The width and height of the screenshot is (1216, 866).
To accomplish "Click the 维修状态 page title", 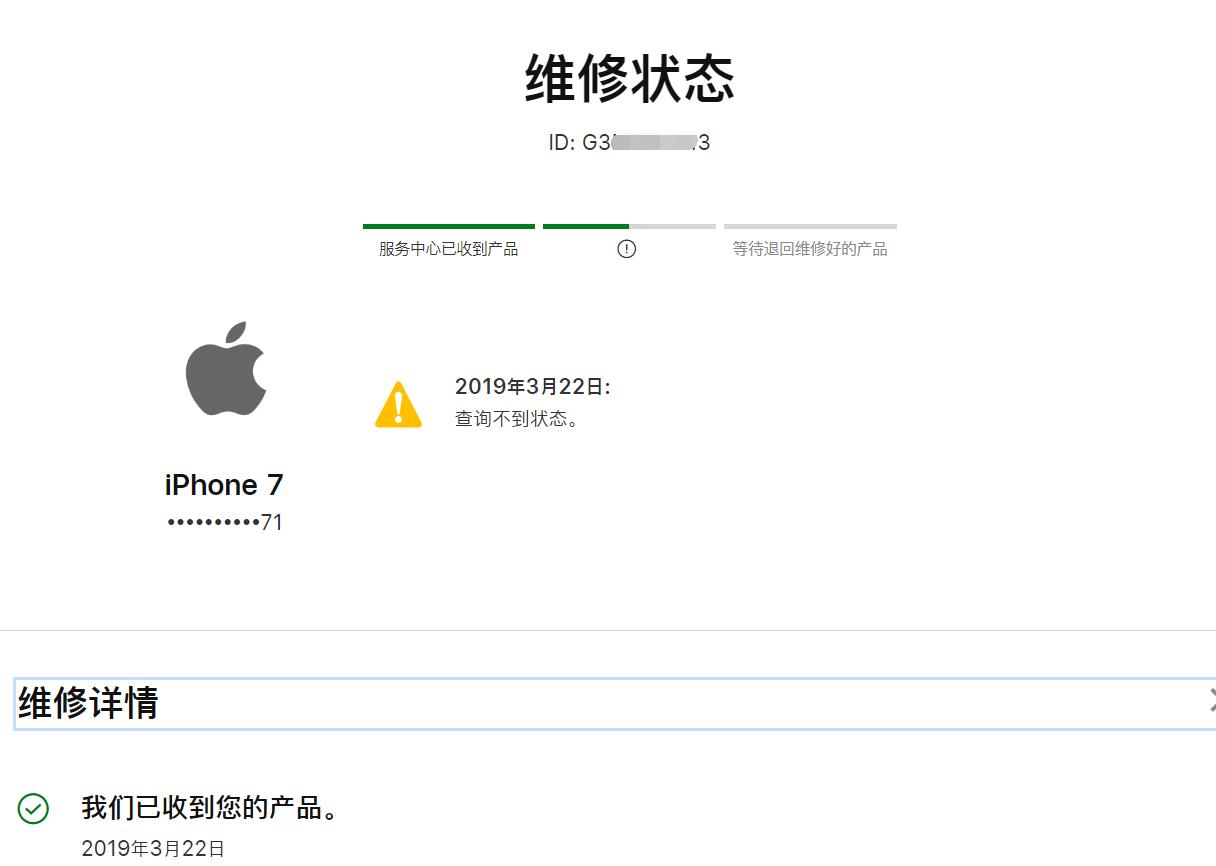I will (x=630, y=79).
